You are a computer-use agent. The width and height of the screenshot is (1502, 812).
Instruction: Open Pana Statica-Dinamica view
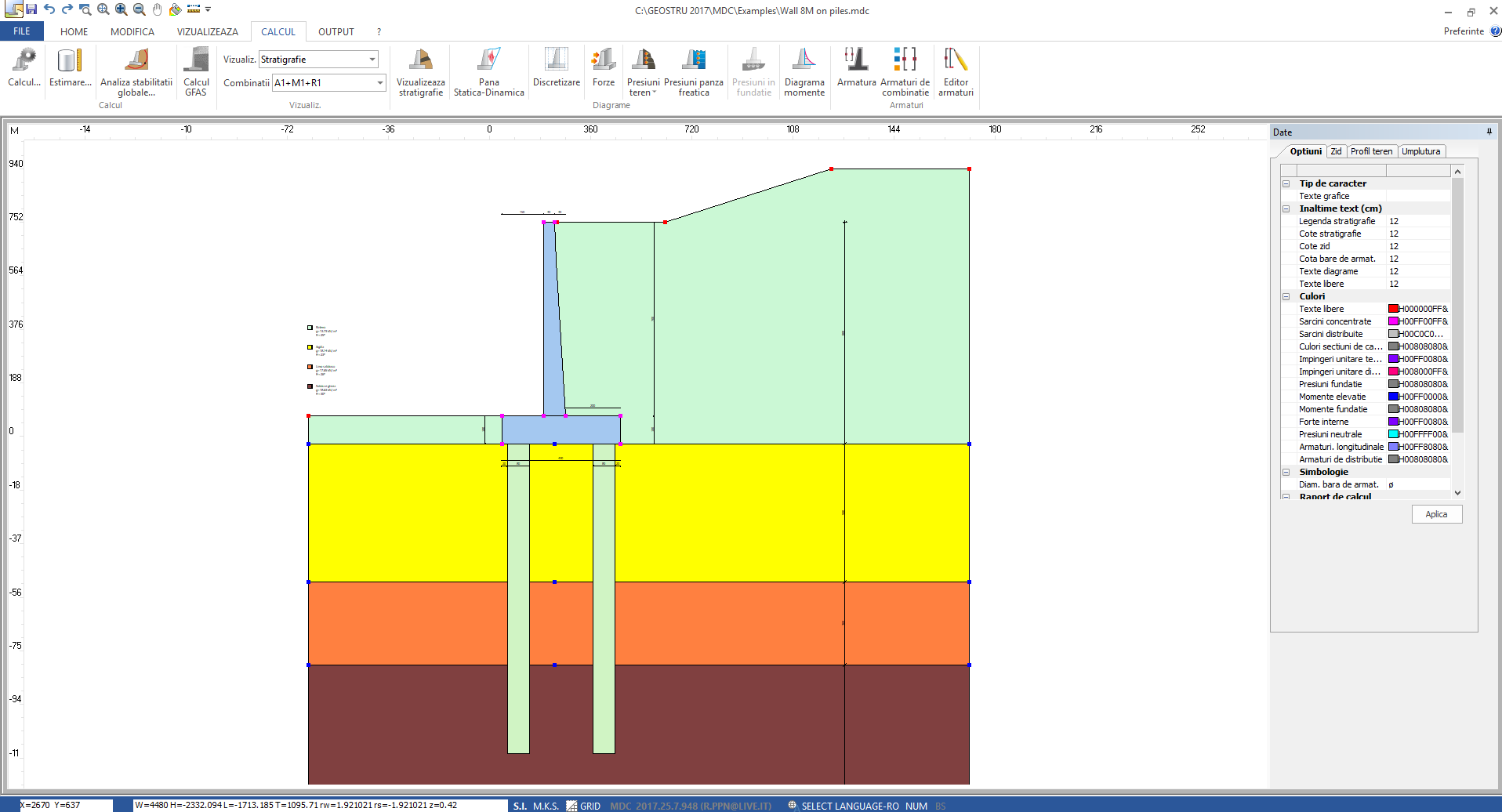pos(489,72)
